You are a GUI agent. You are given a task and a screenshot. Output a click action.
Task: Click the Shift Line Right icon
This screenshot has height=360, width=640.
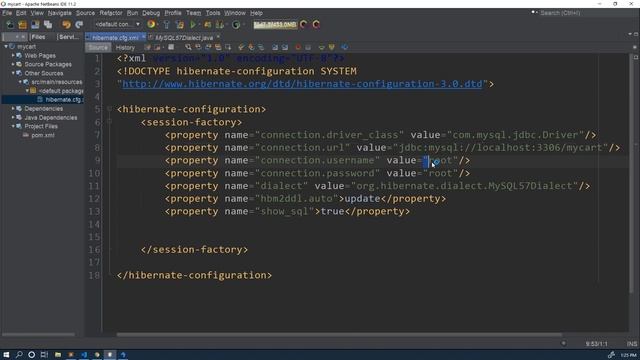[x=285, y=47]
